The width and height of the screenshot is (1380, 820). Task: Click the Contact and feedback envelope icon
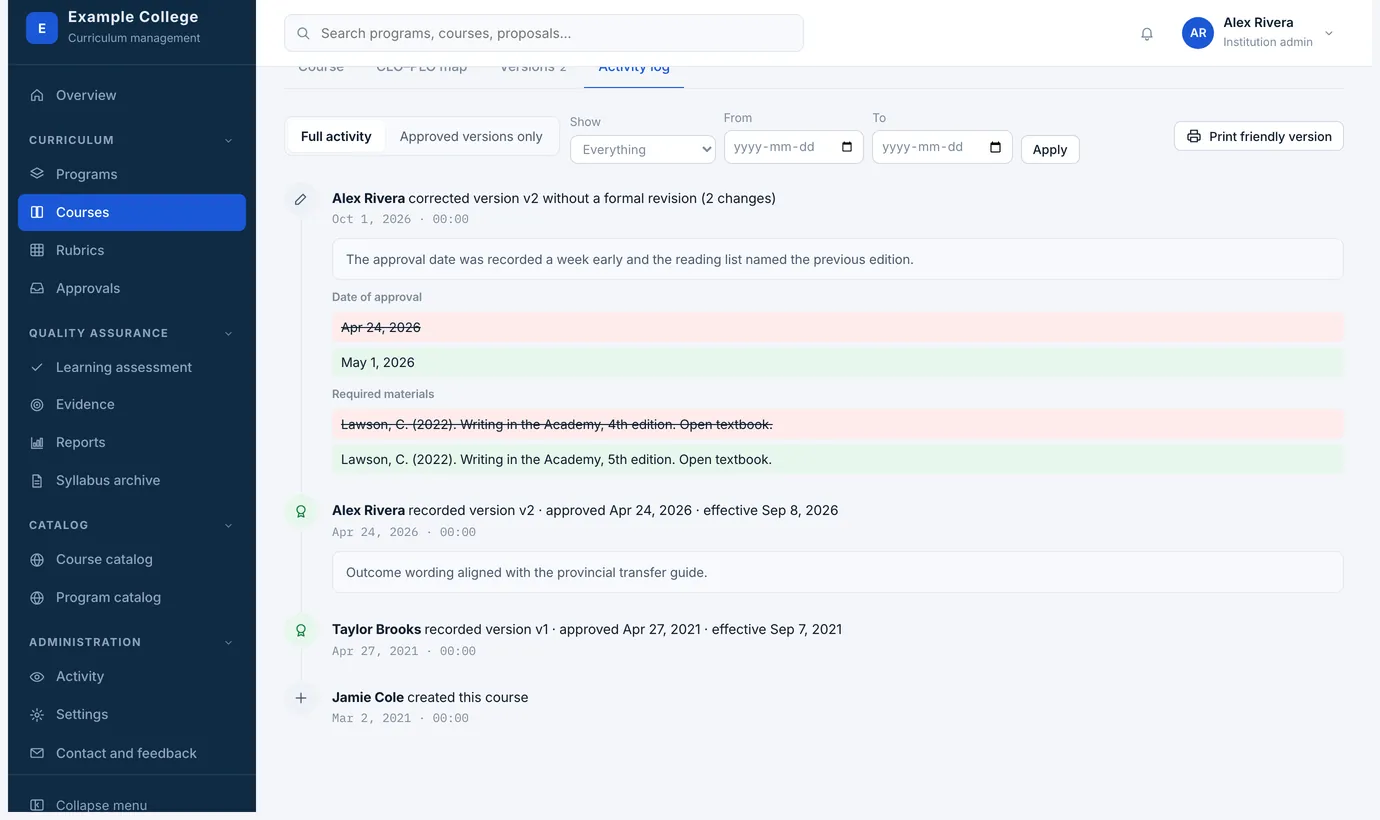tap(37, 753)
